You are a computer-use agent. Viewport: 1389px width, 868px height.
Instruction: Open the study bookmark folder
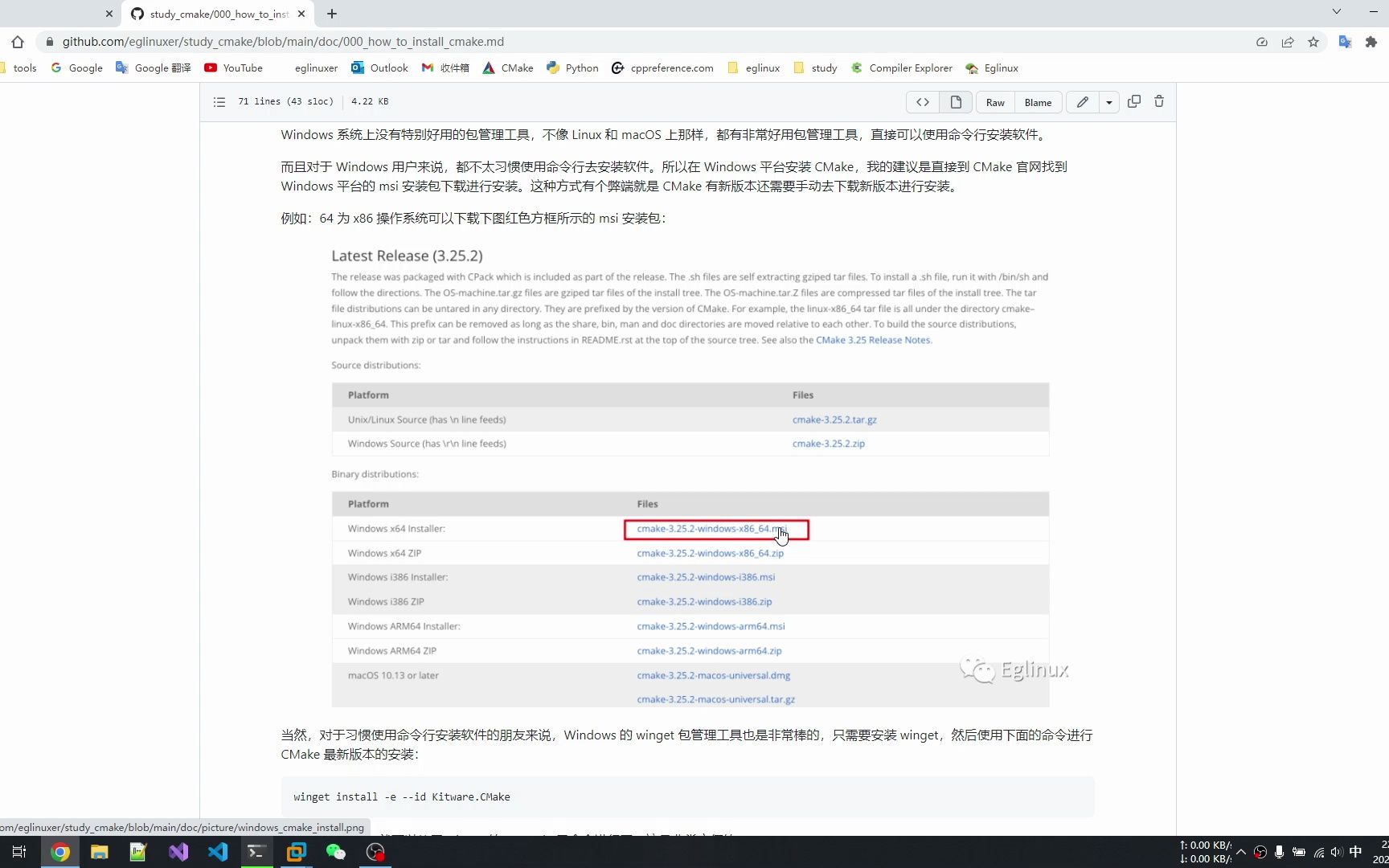click(x=815, y=68)
